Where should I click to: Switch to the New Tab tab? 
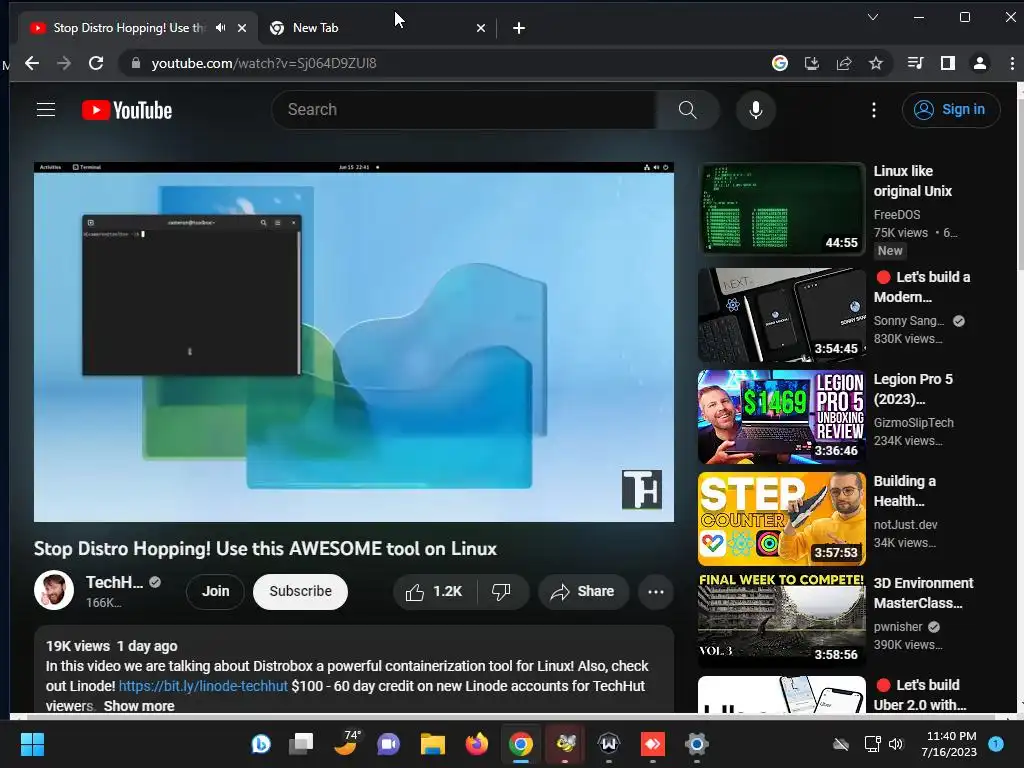(377, 28)
